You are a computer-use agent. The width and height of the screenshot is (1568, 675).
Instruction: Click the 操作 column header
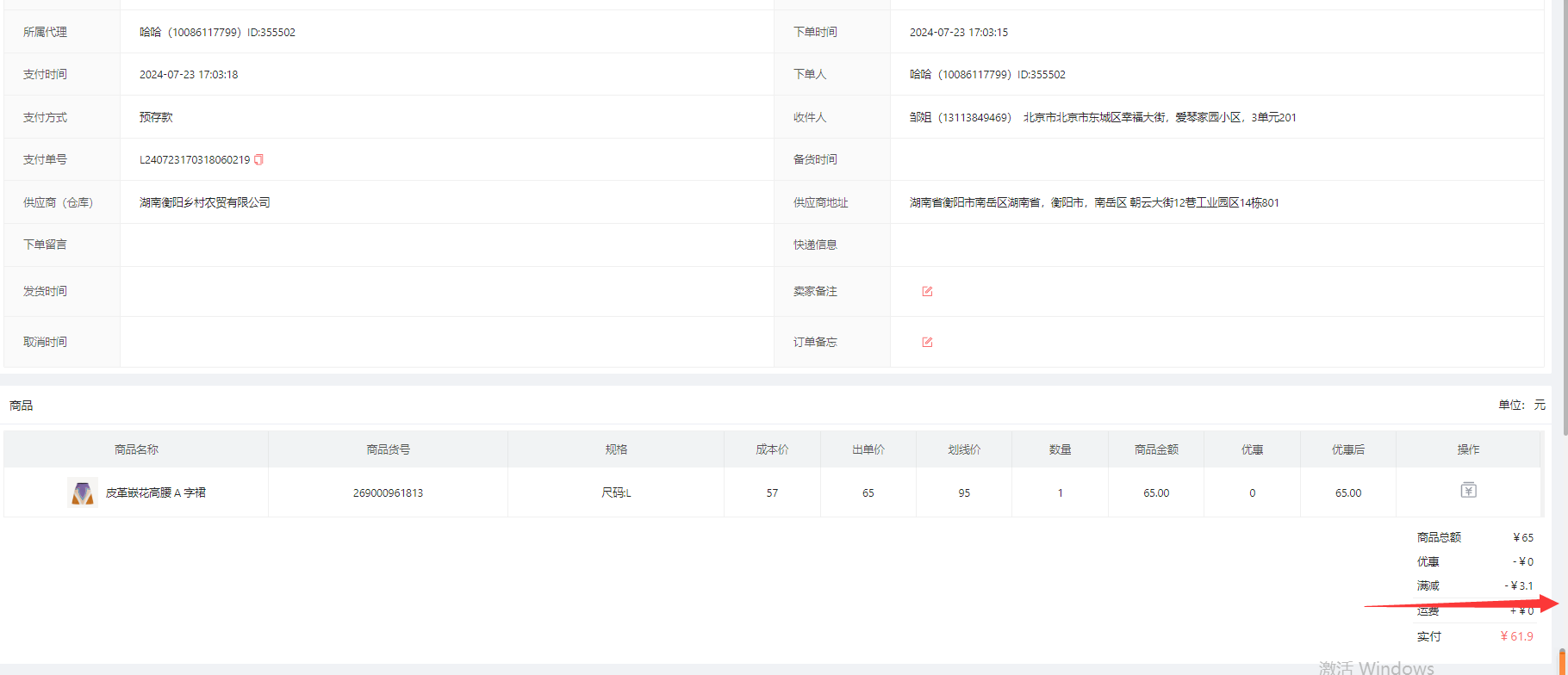[1468, 449]
